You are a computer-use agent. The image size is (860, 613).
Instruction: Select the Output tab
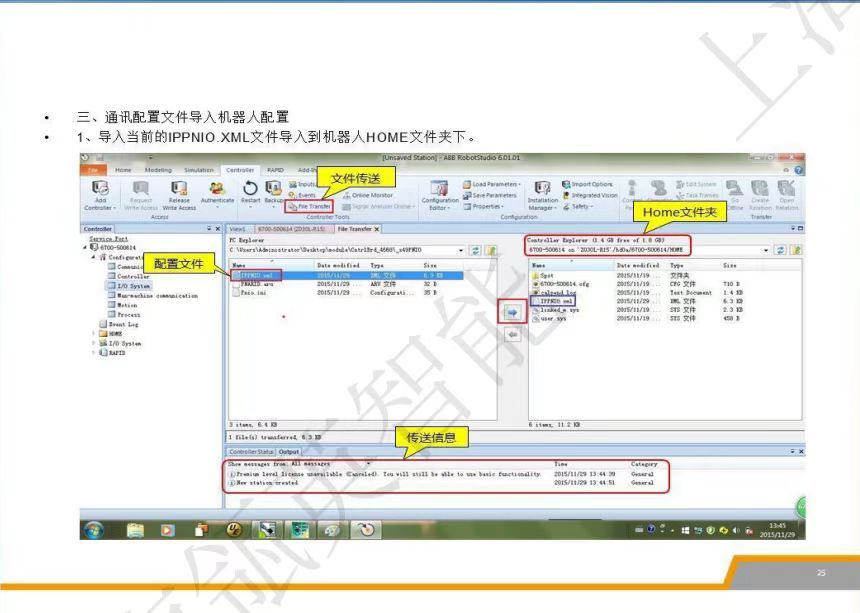tap(288, 452)
